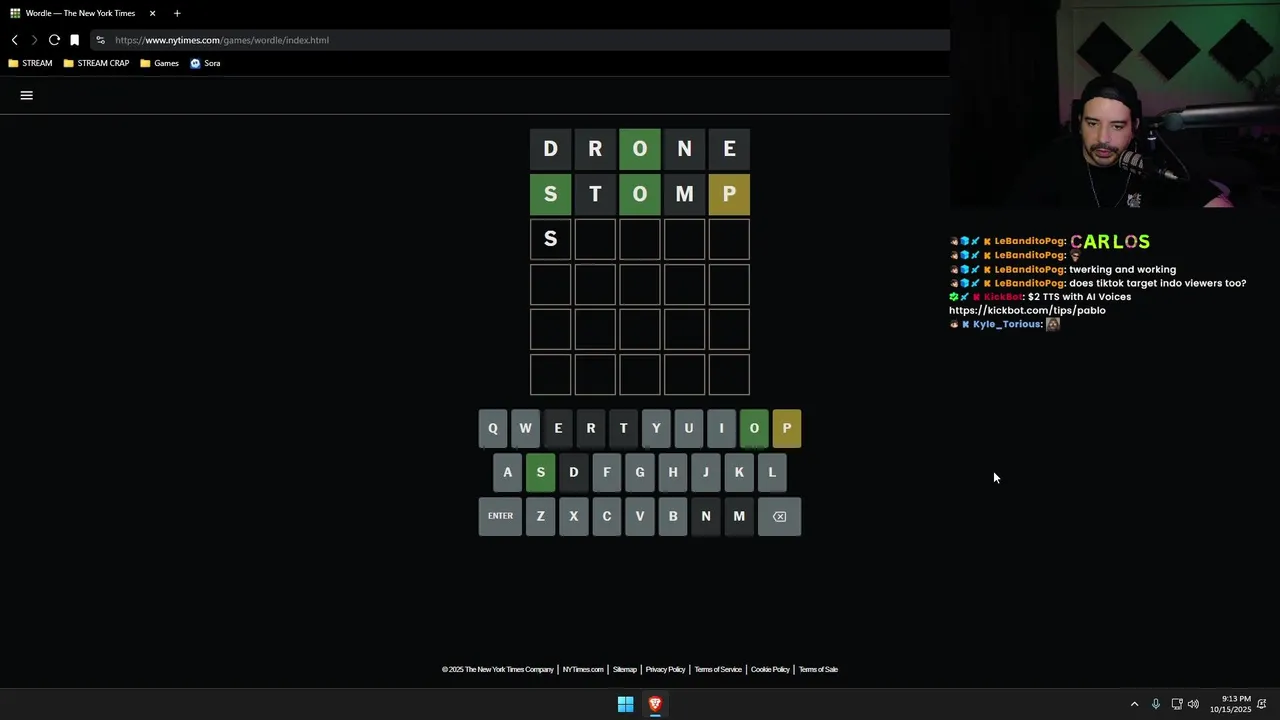Click the U key on Wordle keyboard
This screenshot has height=720, width=1280.
click(x=688, y=428)
